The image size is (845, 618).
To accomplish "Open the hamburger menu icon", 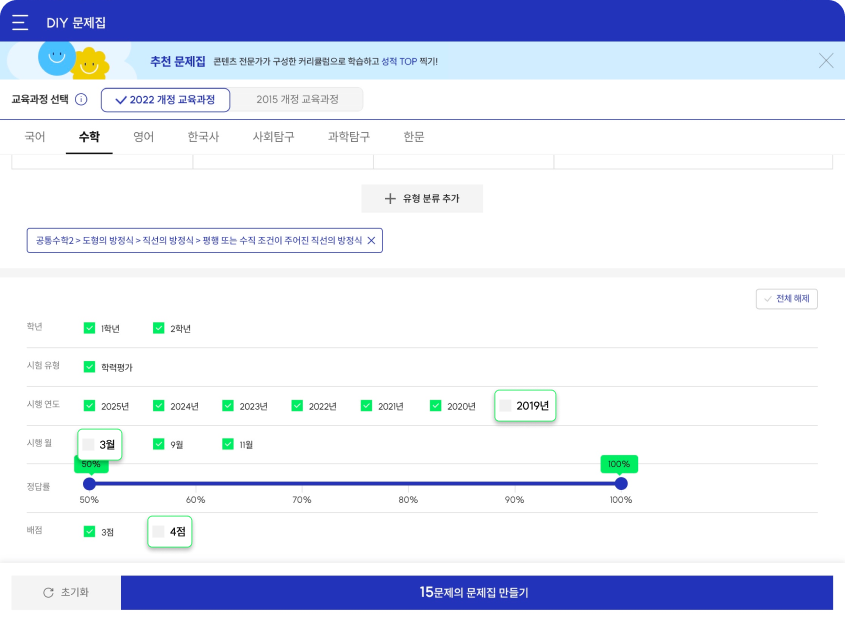I will (x=20, y=22).
